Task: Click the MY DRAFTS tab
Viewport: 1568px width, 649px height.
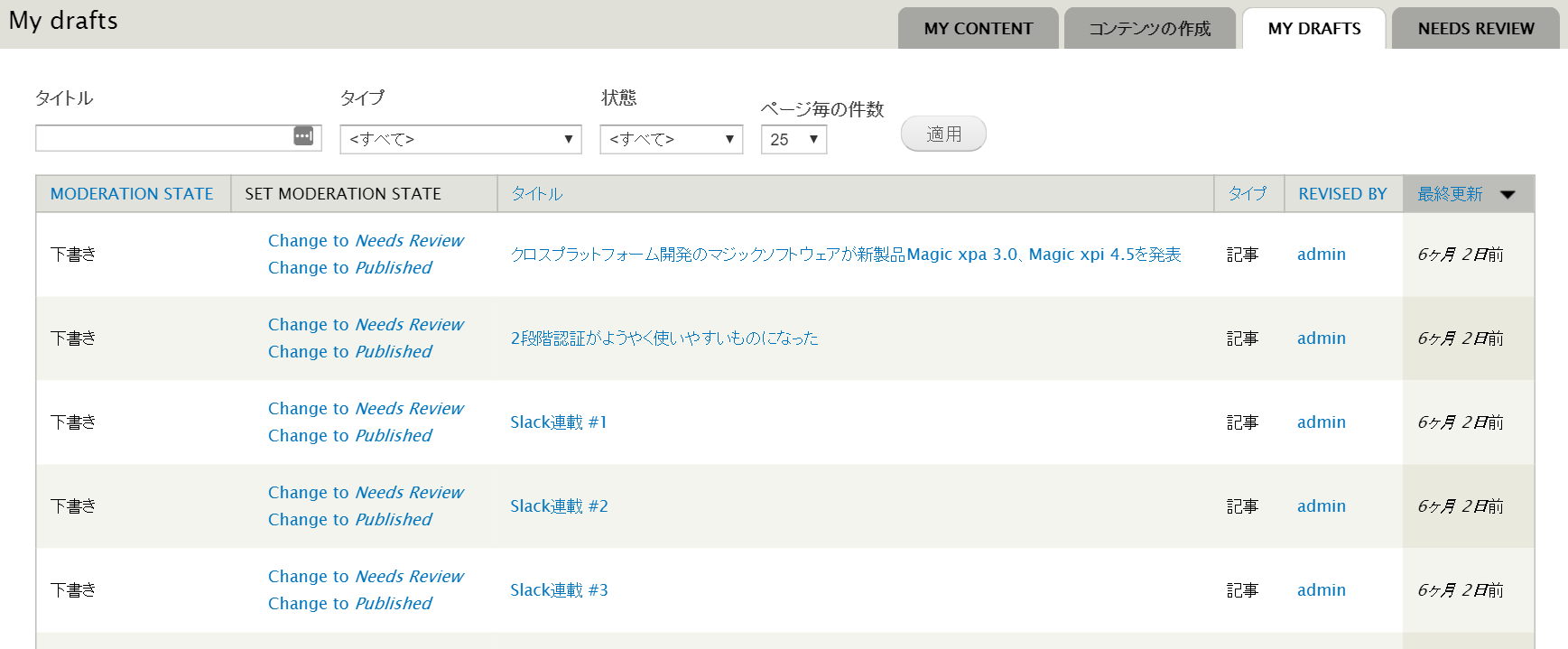Action: pos(1313,29)
